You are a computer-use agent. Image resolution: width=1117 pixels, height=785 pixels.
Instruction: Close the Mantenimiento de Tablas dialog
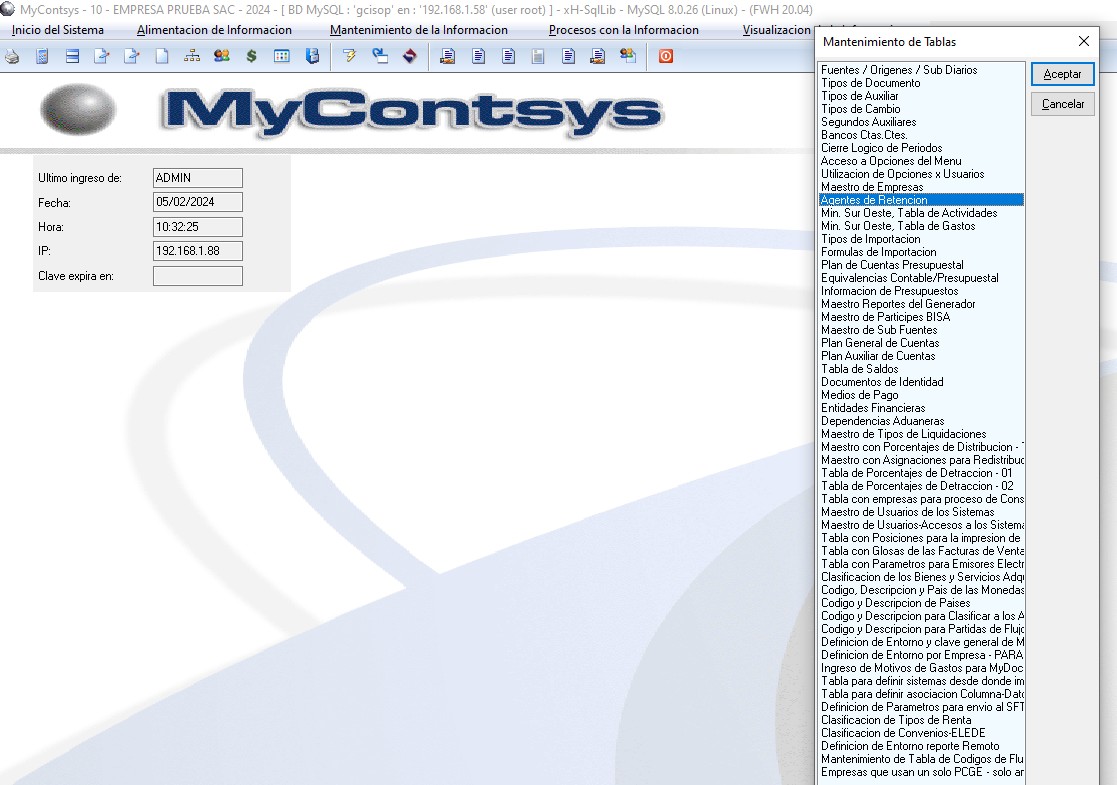(x=1083, y=42)
